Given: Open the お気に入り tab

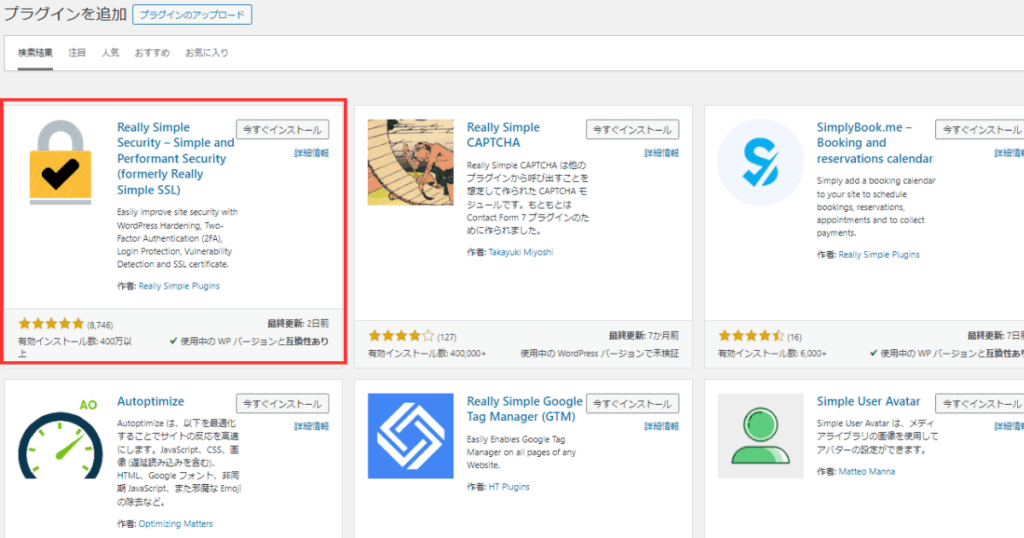Looking at the screenshot, I should coord(207,52).
